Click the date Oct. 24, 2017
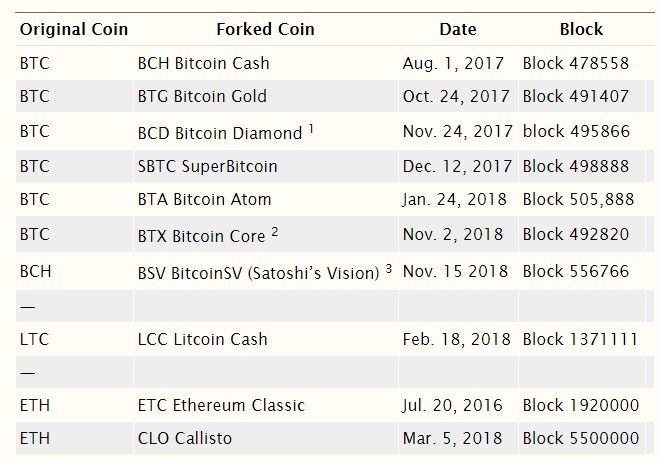 pos(456,96)
